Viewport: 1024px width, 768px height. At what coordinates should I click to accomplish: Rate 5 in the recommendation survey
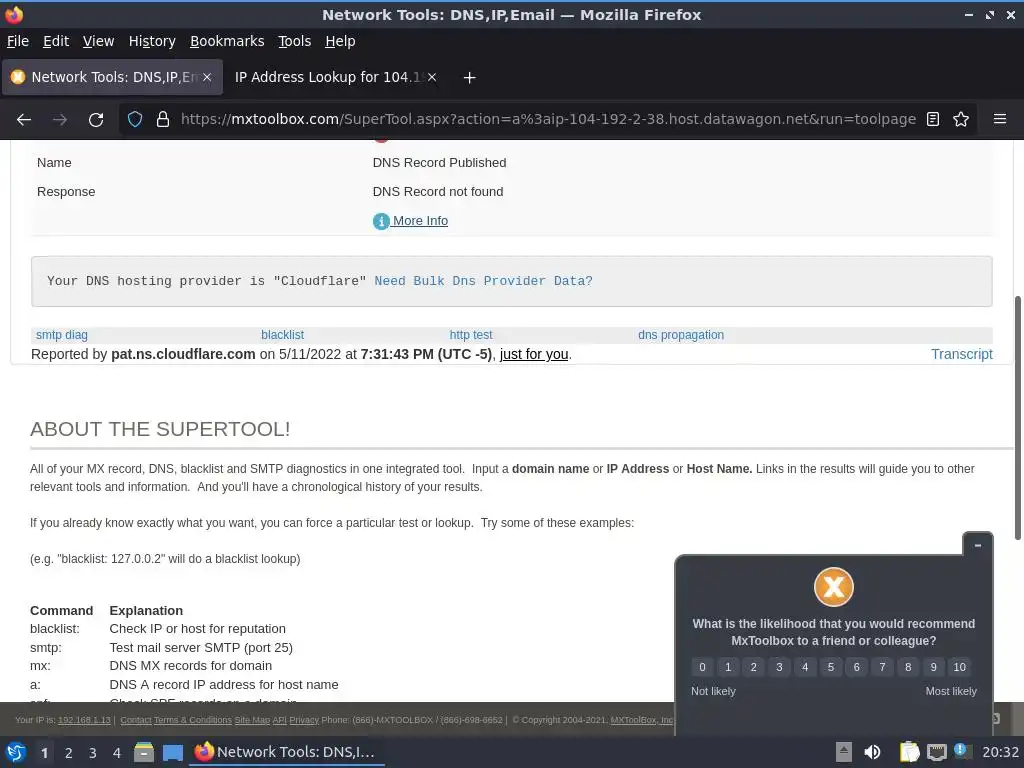831,667
